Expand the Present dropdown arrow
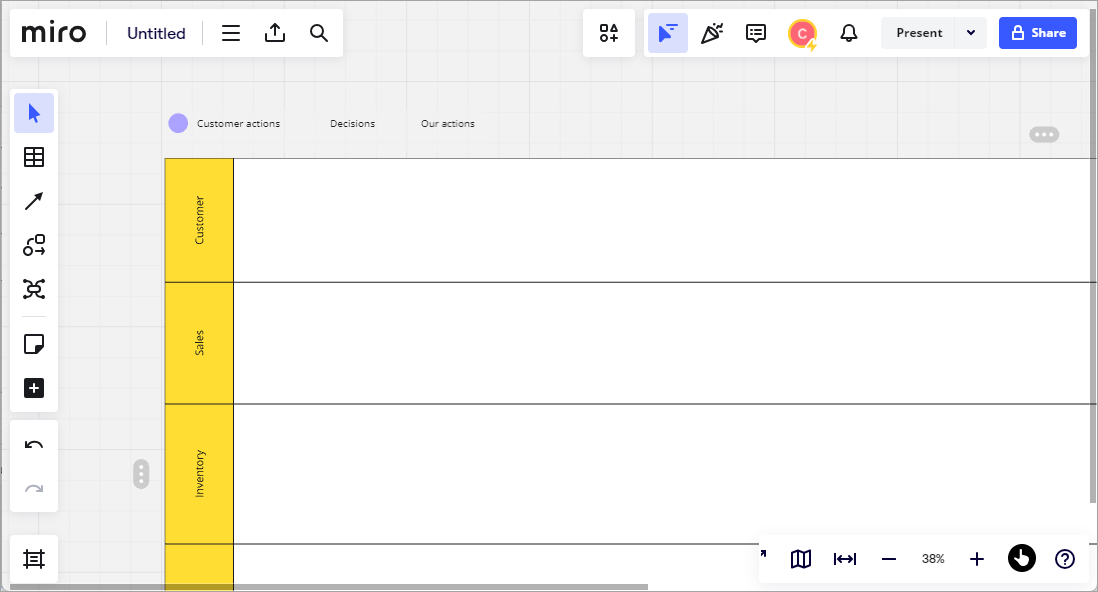 point(971,33)
